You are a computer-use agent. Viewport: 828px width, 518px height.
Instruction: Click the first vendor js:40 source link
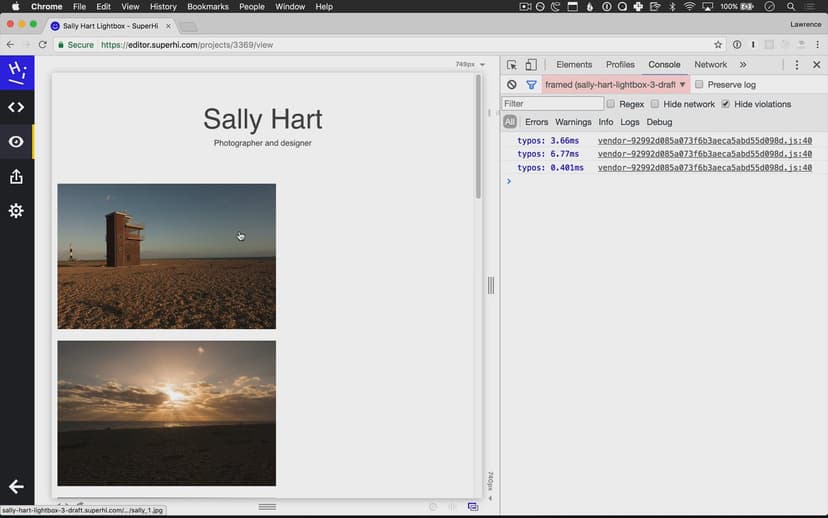(704, 141)
